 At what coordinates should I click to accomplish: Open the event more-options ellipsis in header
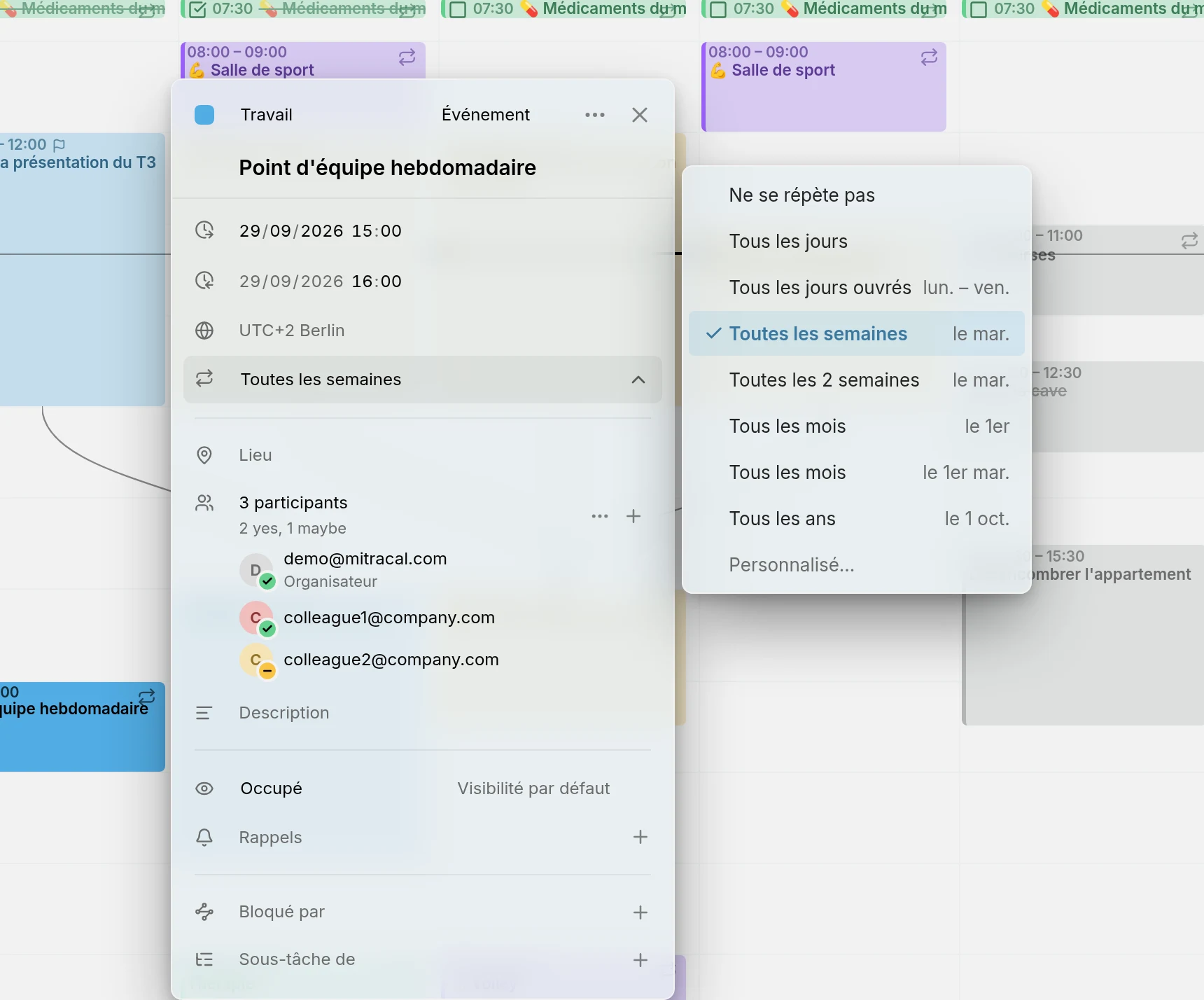595,115
